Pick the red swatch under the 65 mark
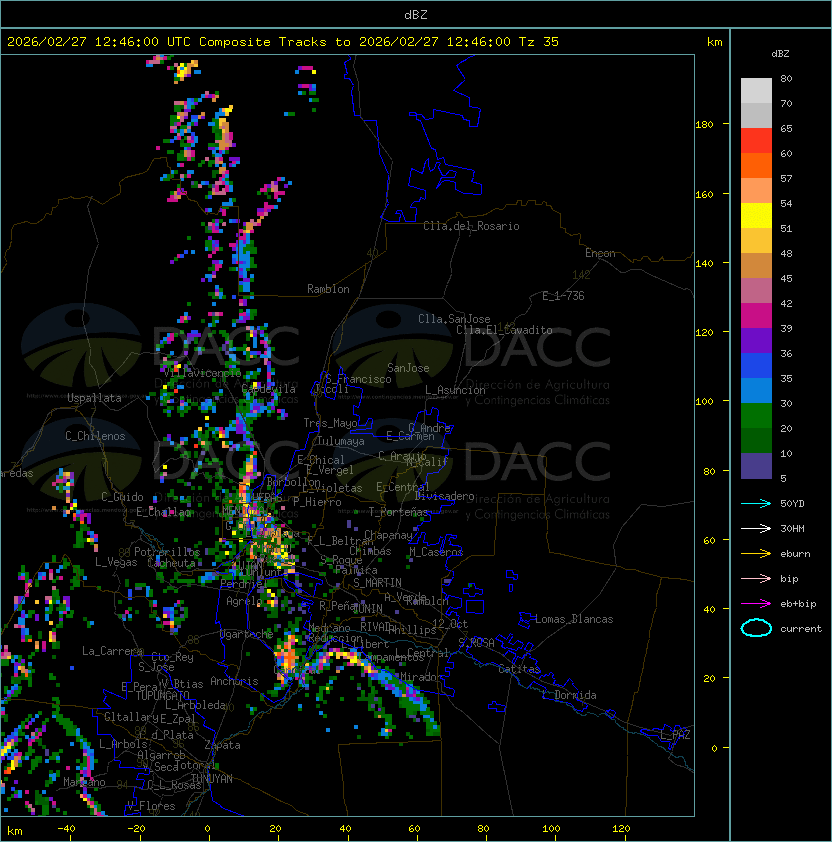The height and width of the screenshot is (842, 832). pyautogui.click(x=756, y=141)
